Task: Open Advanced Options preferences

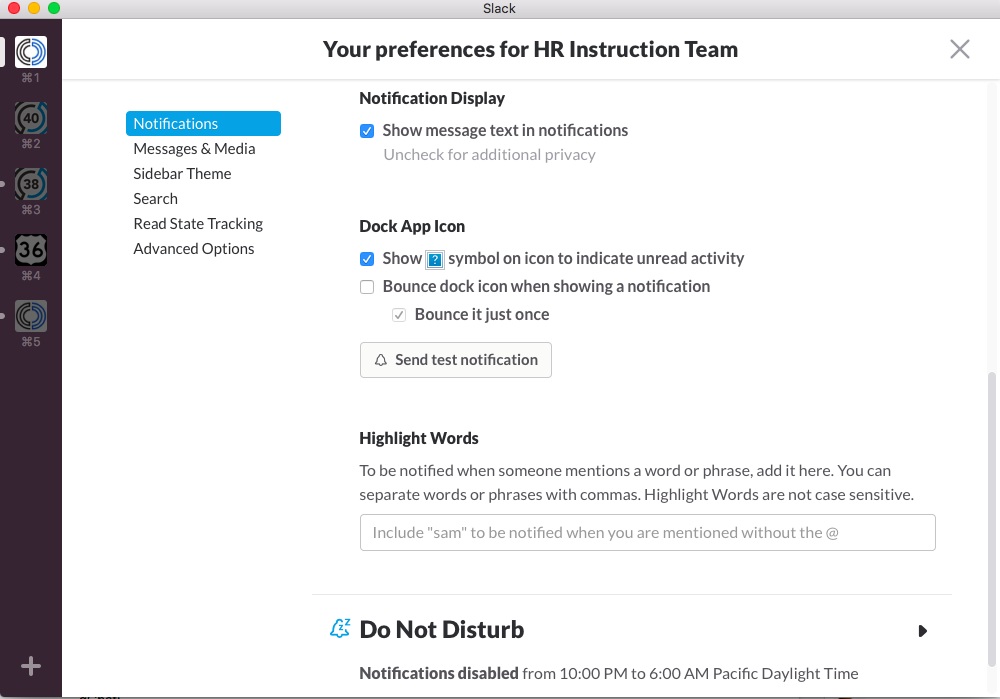Action: tap(193, 249)
